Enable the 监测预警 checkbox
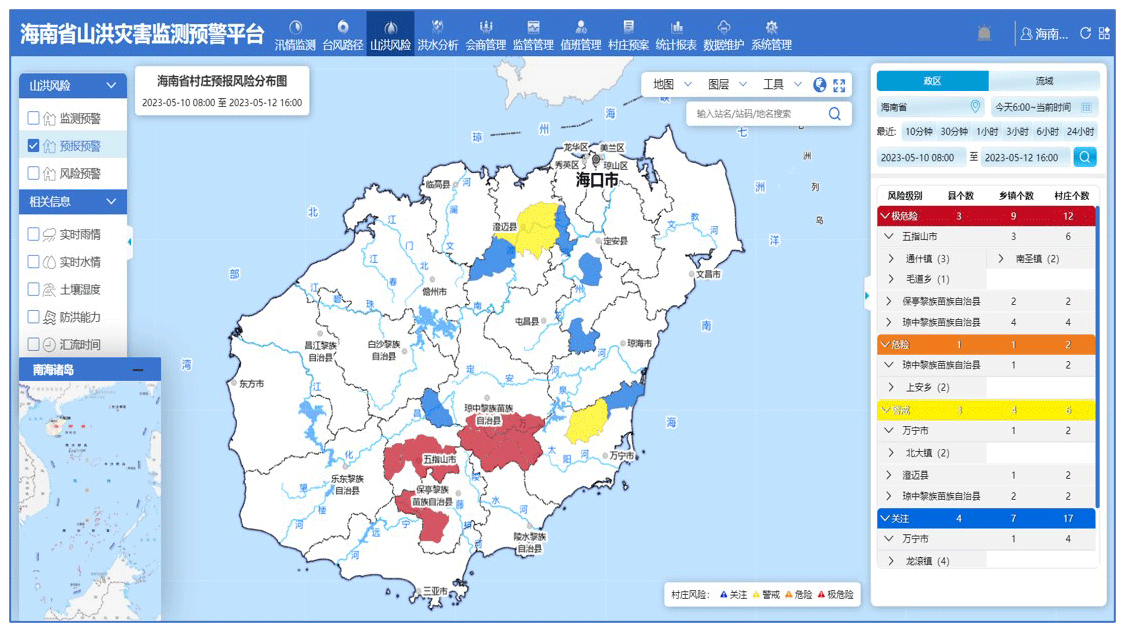Screen dimensions: 1126x633 34,118
